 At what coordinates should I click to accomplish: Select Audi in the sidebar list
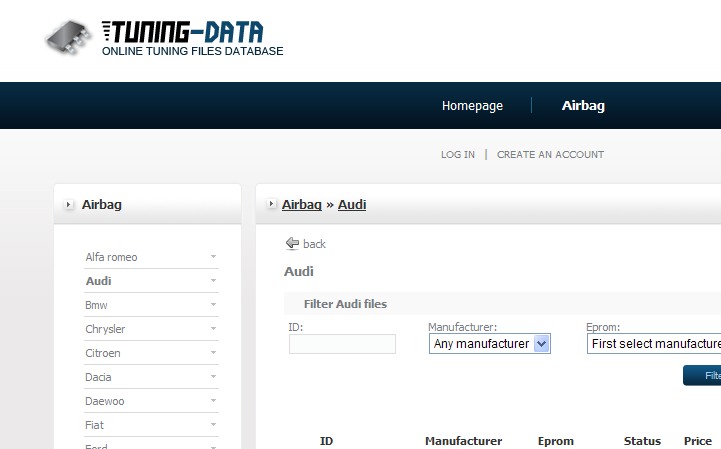(98, 281)
